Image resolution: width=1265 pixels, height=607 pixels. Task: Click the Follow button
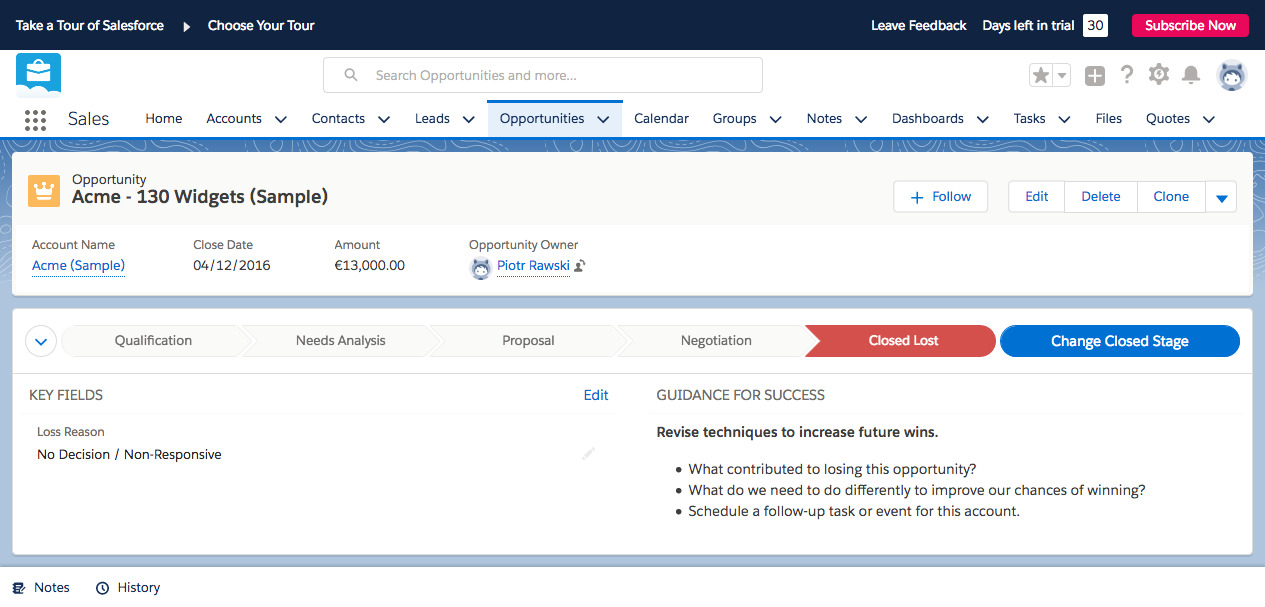(x=940, y=197)
